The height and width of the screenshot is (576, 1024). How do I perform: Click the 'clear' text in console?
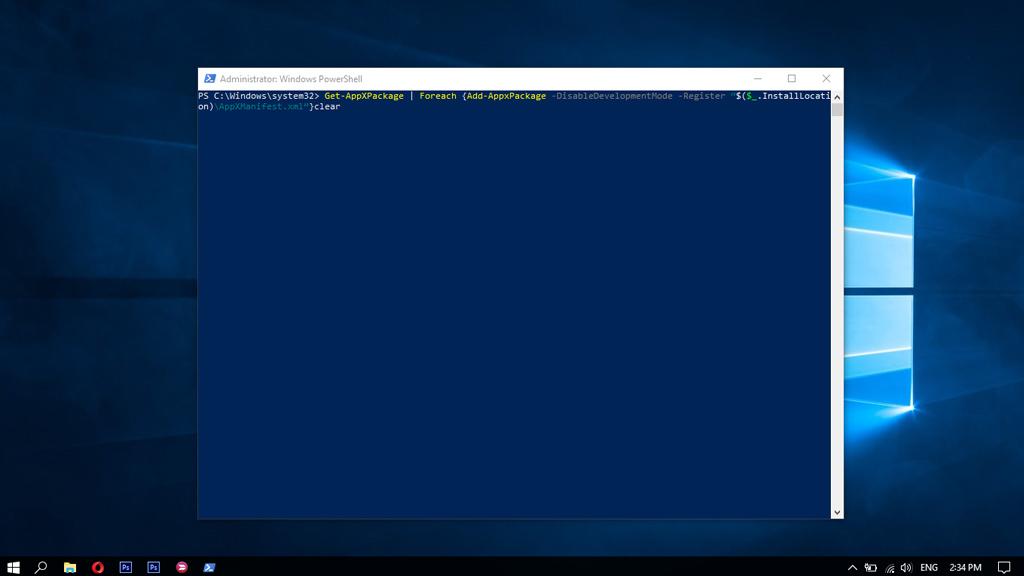327,106
